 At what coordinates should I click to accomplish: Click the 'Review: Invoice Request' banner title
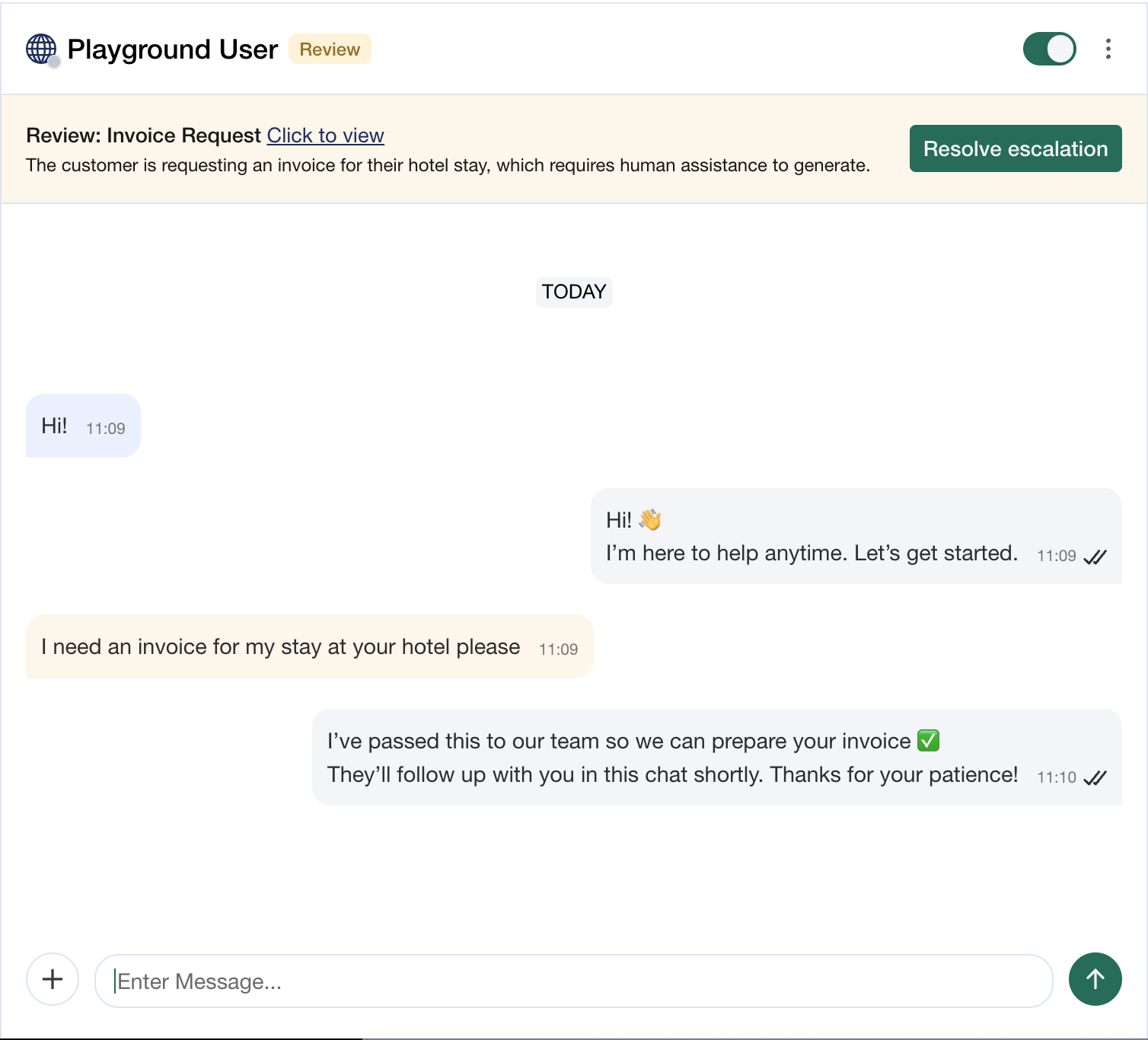click(x=143, y=136)
